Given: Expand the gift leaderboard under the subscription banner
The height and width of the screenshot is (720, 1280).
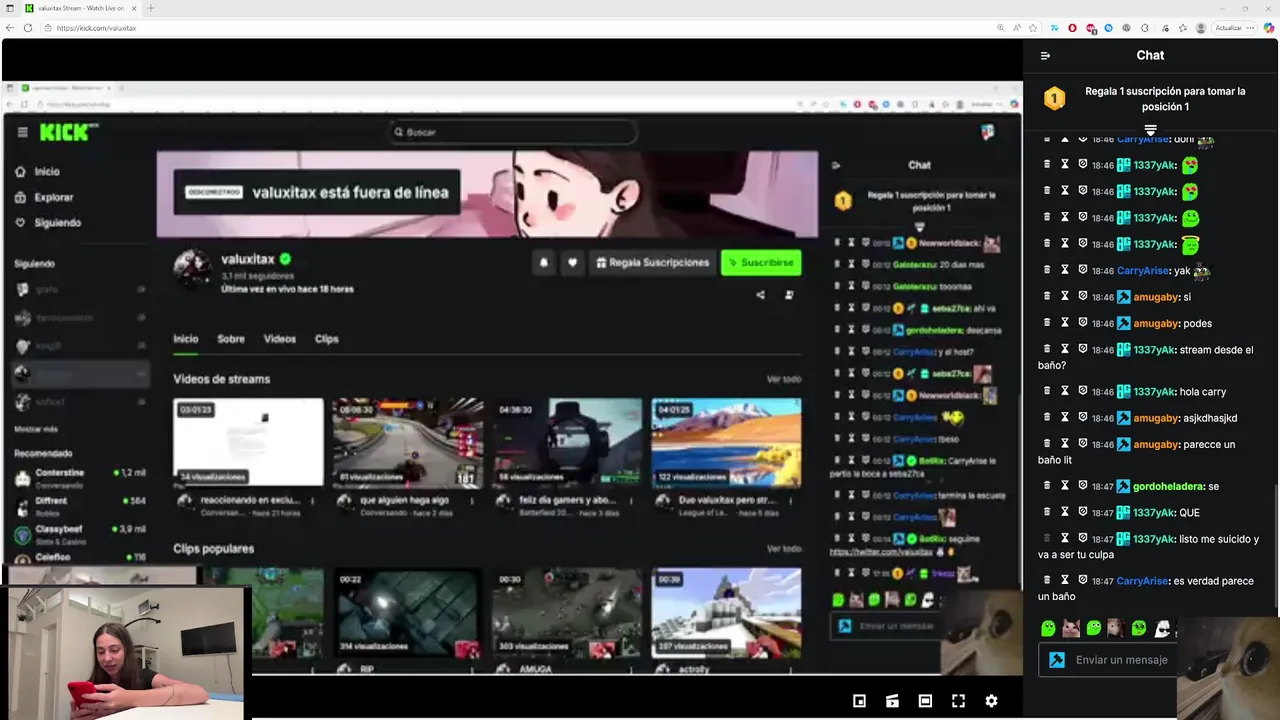Looking at the screenshot, I should point(1150,130).
